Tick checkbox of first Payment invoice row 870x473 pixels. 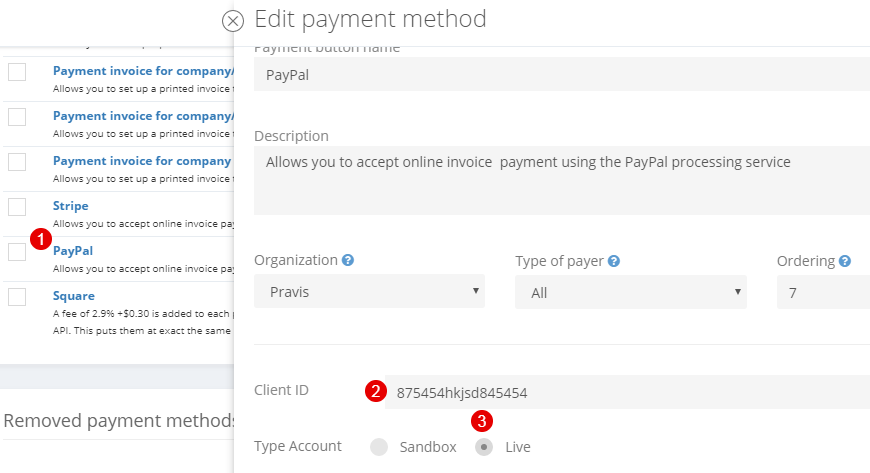[17, 72]
